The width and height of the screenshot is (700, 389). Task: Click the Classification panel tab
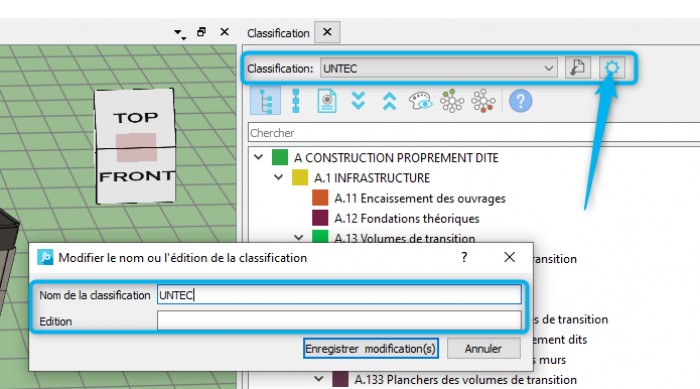(x=278, y=33)
